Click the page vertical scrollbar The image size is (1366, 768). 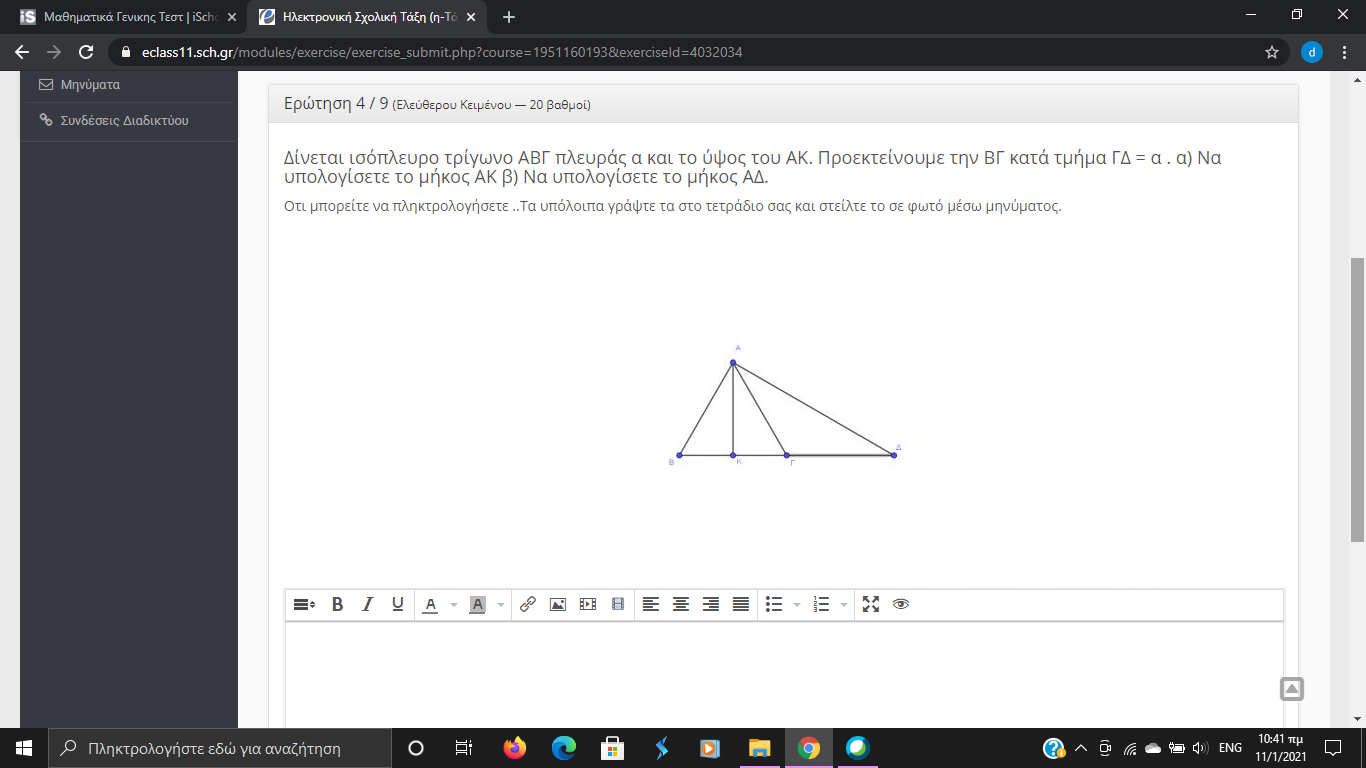point(1357,400)
